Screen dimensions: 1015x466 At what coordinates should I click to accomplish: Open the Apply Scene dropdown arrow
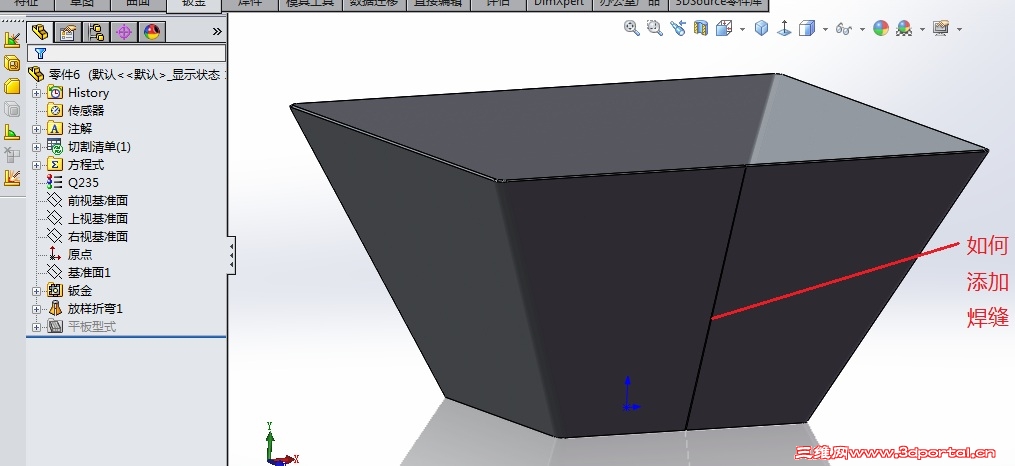pyautogui.click(x=922, y=29)
